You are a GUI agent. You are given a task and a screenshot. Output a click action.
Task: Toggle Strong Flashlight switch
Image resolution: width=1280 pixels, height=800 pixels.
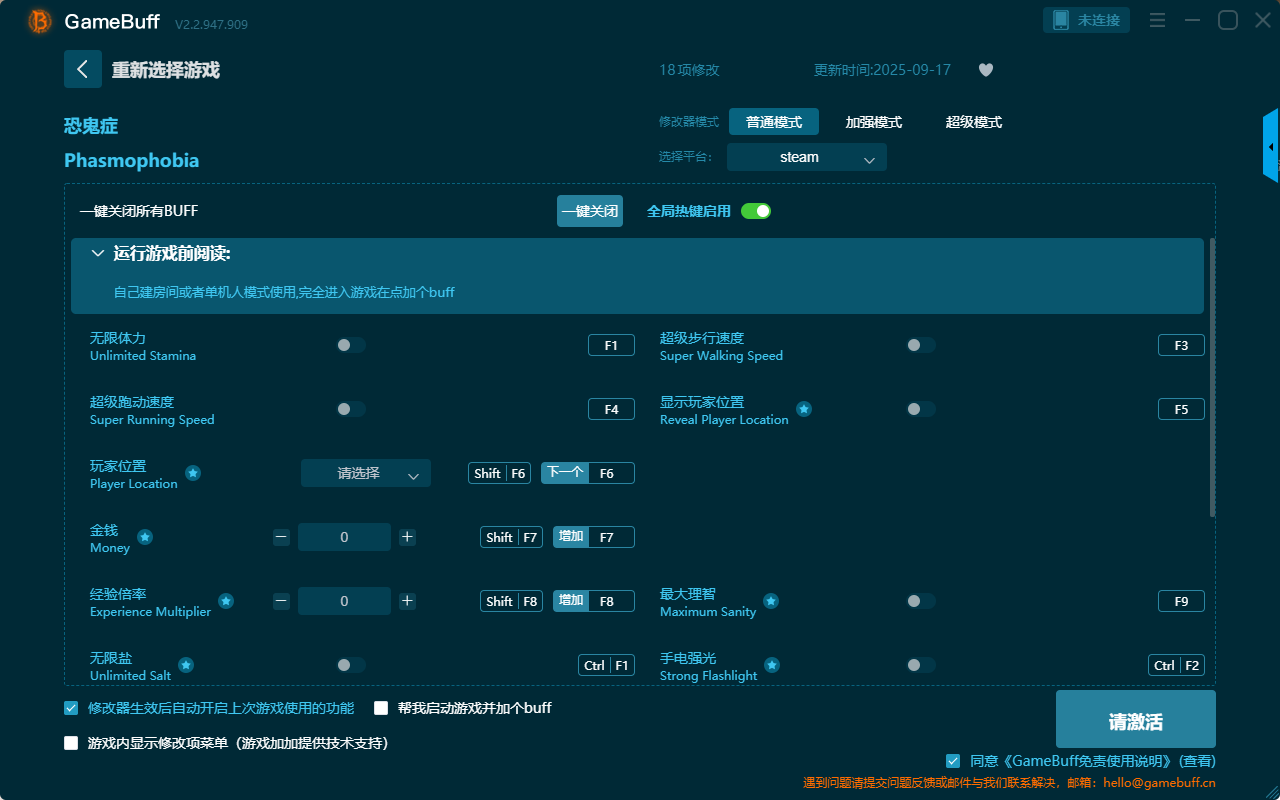pos(921,665)
